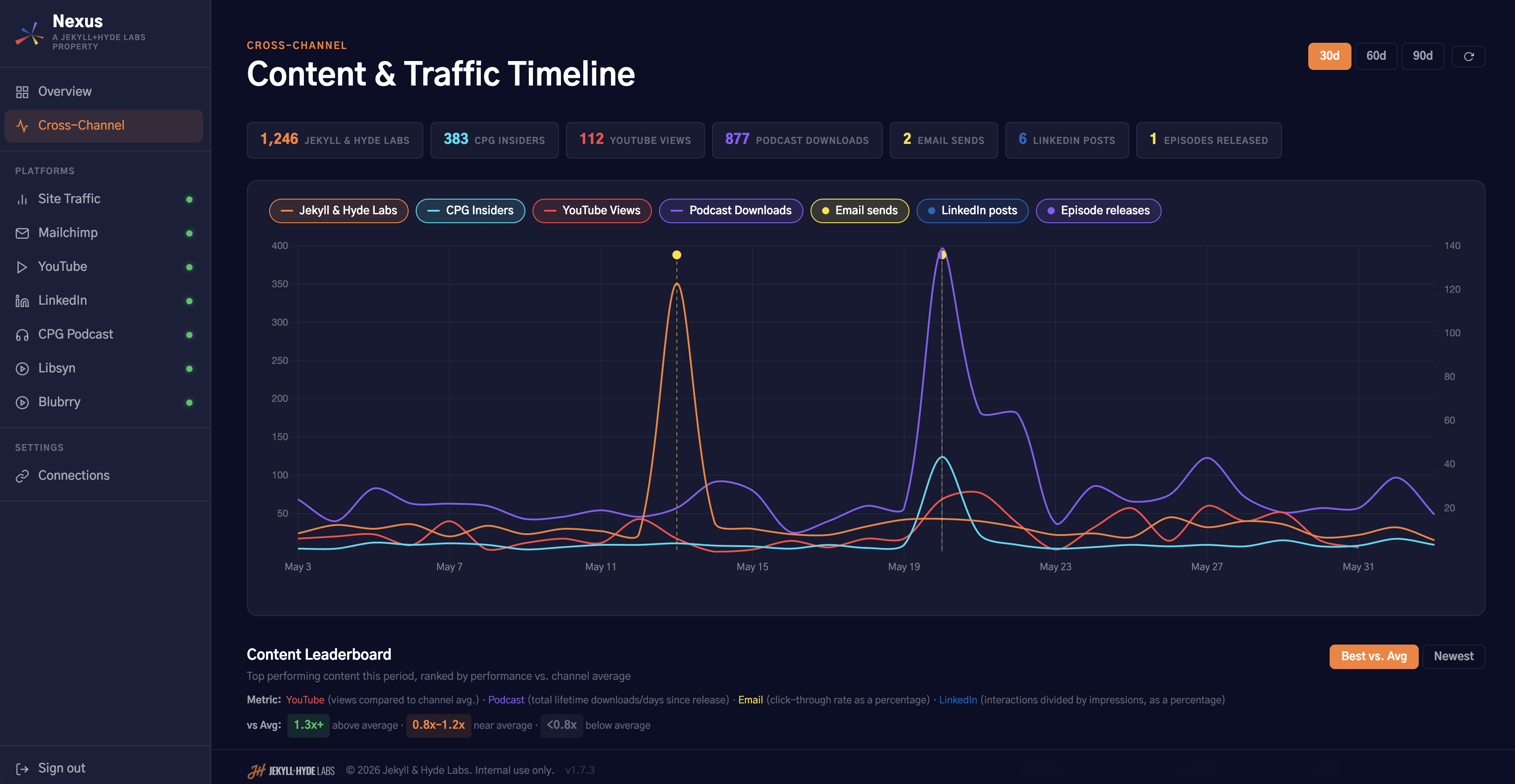Image resolution: width=1515 pixels, height=784 pixels.
Task: Click the Connections link icon
Action: click(x=22, y=476)
